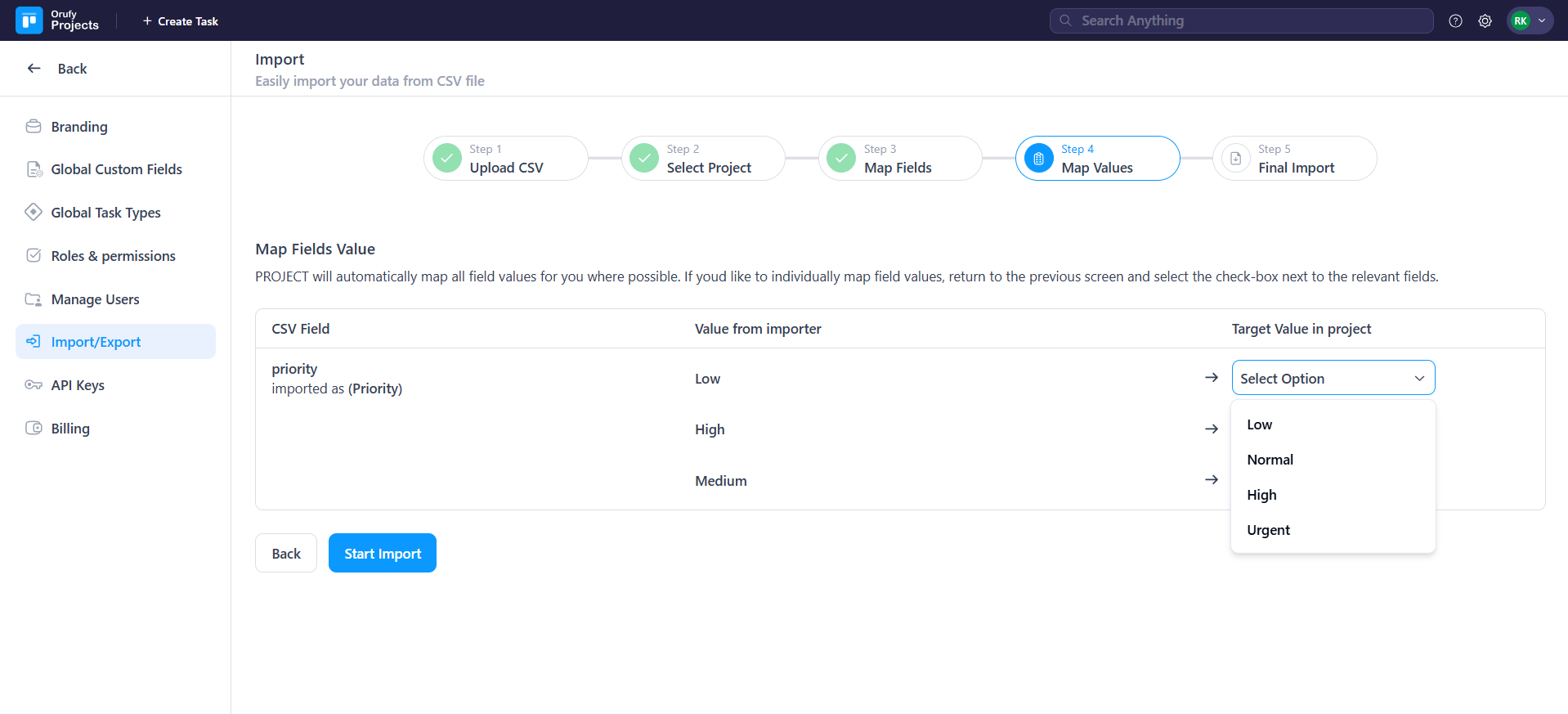Go to Manage Users section
This screenshot has width=1568, height=714.
click(95, 299)
